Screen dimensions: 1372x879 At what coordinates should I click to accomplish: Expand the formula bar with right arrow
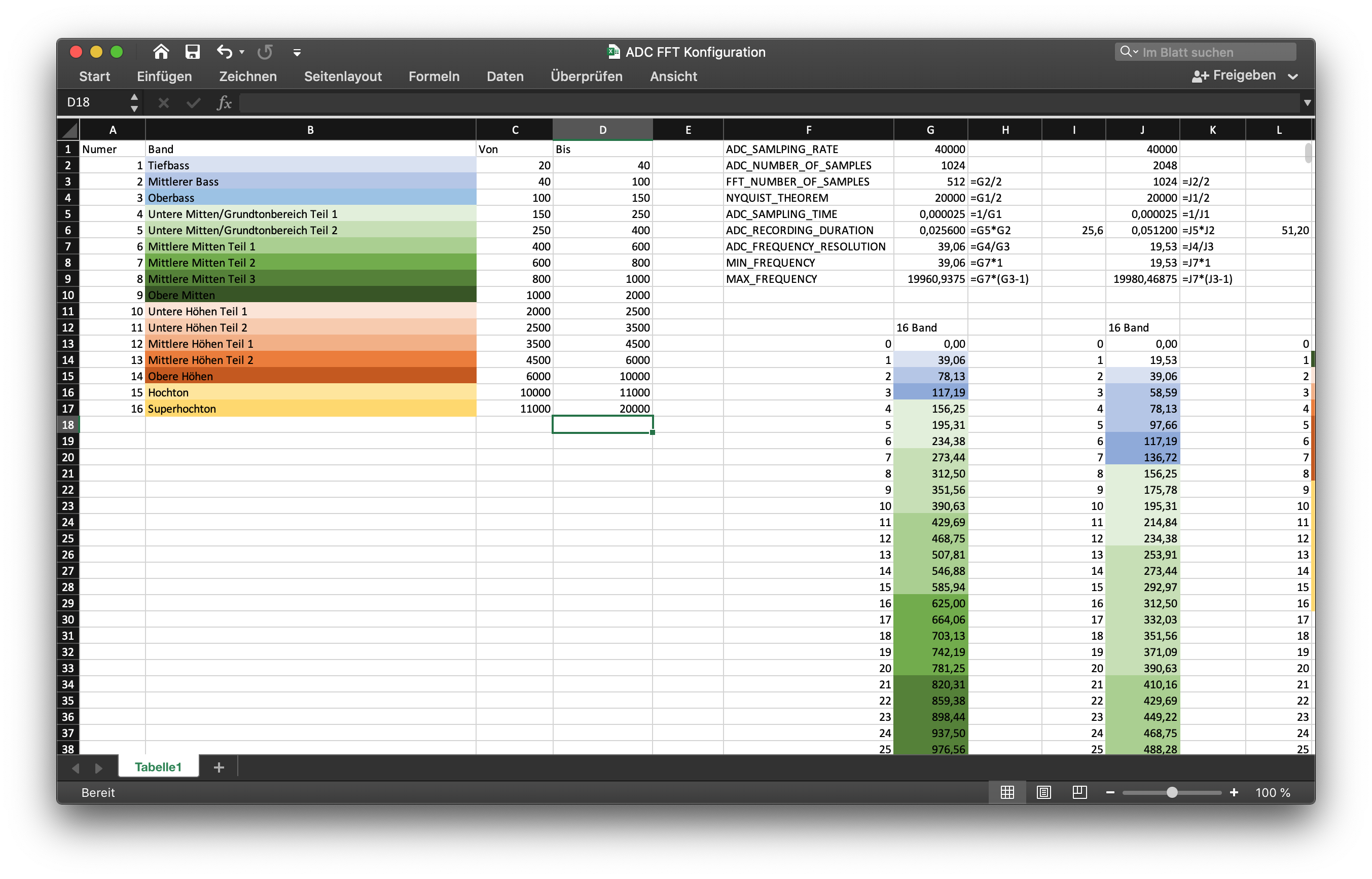(x=1307, y=103)
